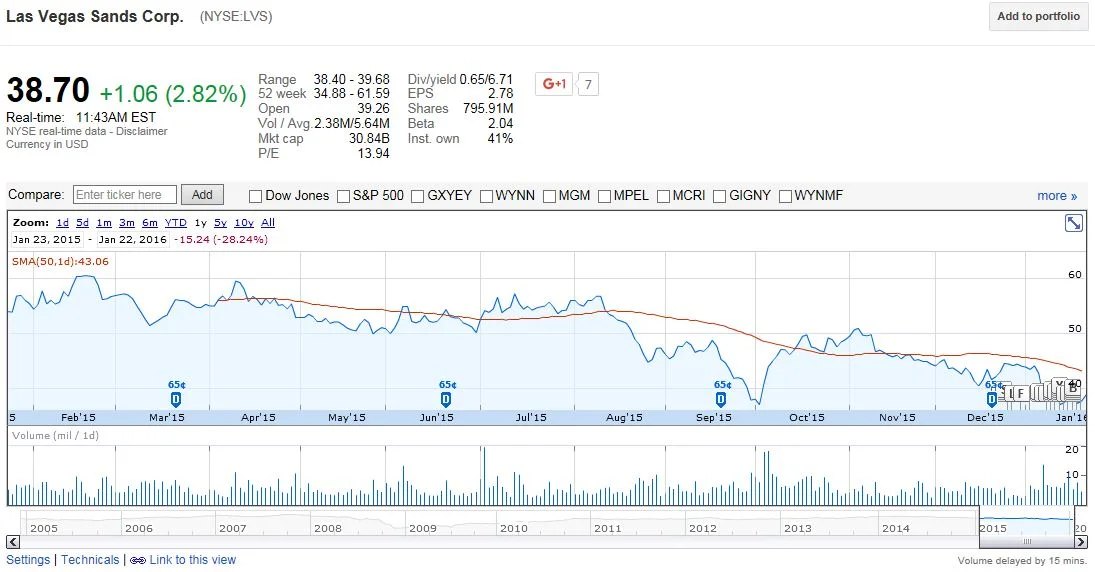This screenshot has height=572, width=1095.
Task: Click the September 2015 dividend marker
Action: (x=721, y=399)
